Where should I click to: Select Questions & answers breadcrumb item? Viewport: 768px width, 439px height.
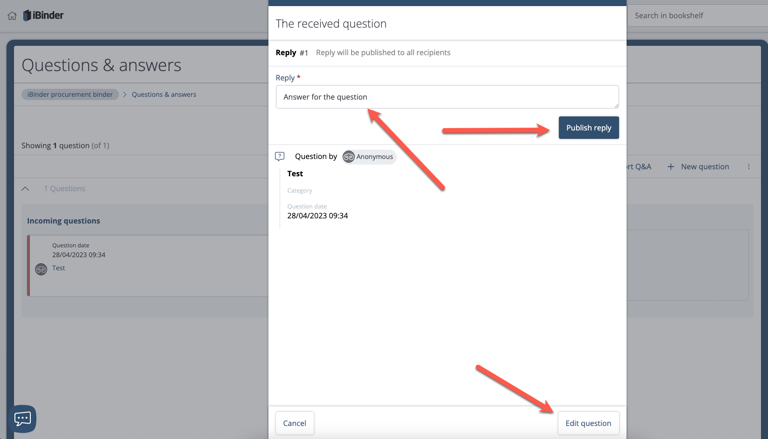click(164, 95)
